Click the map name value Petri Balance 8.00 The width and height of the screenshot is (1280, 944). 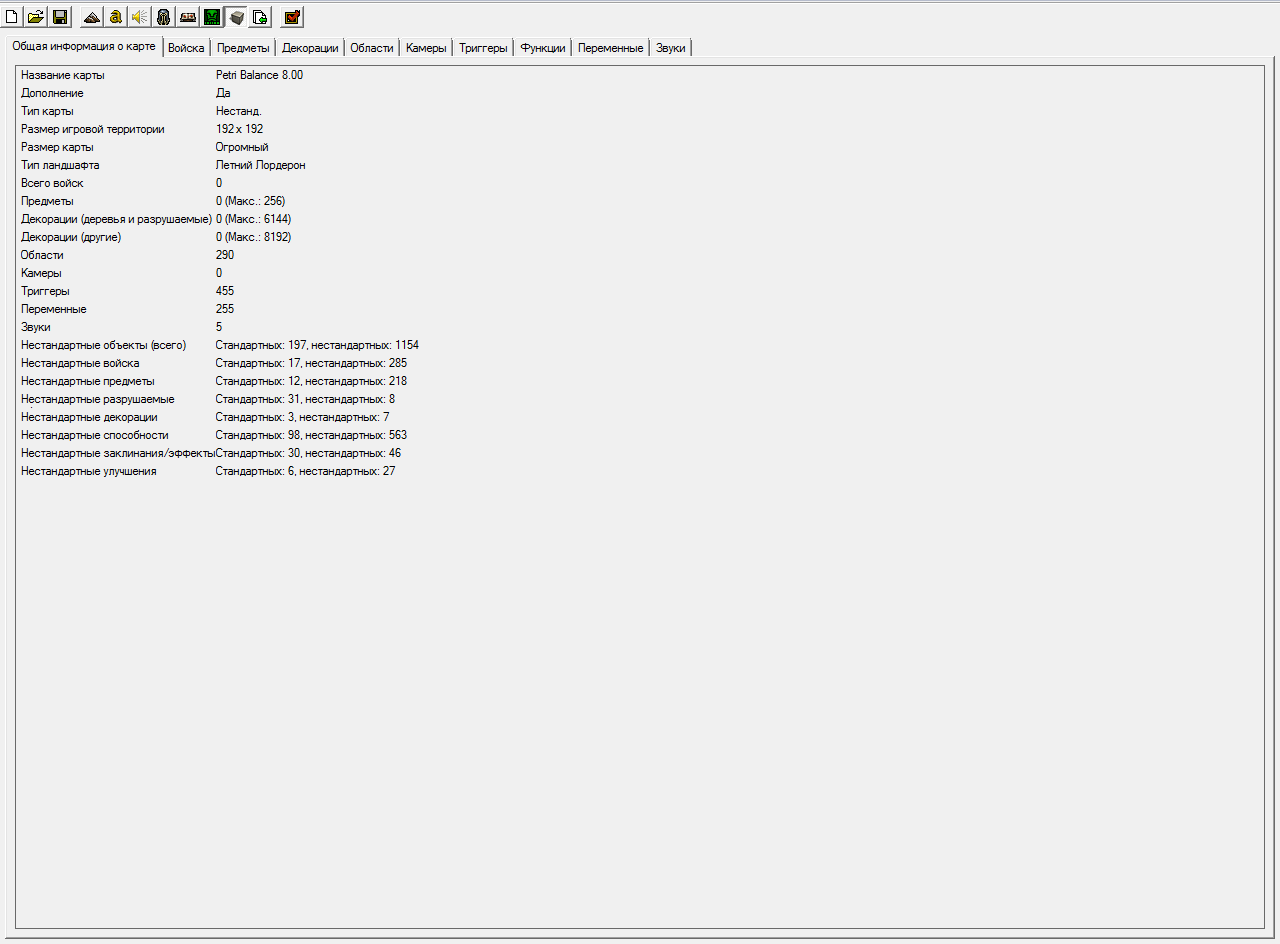coord(259,75)
